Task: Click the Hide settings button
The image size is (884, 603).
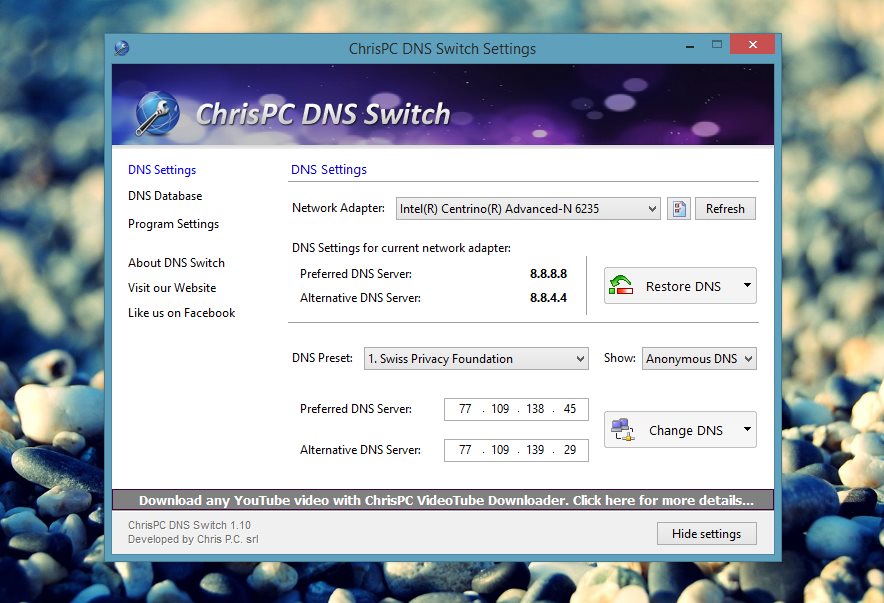Action: pos(706,534)
